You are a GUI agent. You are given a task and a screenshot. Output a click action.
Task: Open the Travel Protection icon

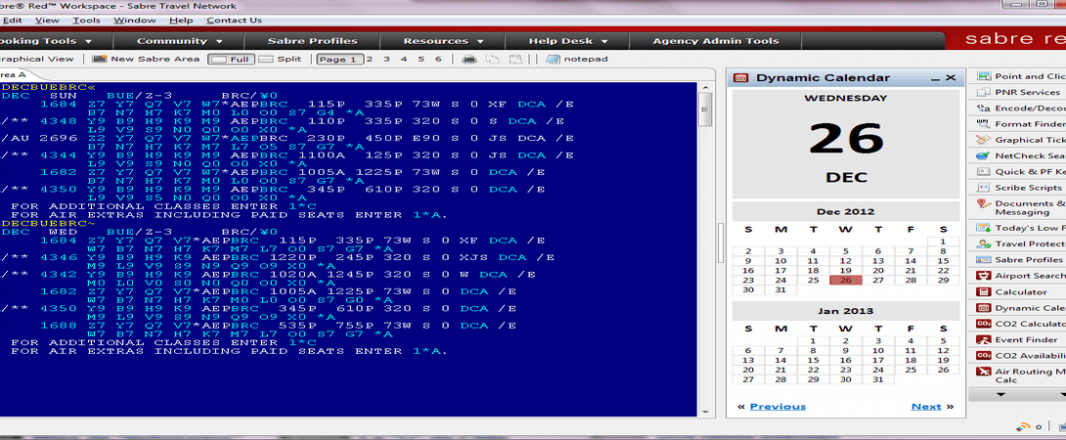pos(983,244)
